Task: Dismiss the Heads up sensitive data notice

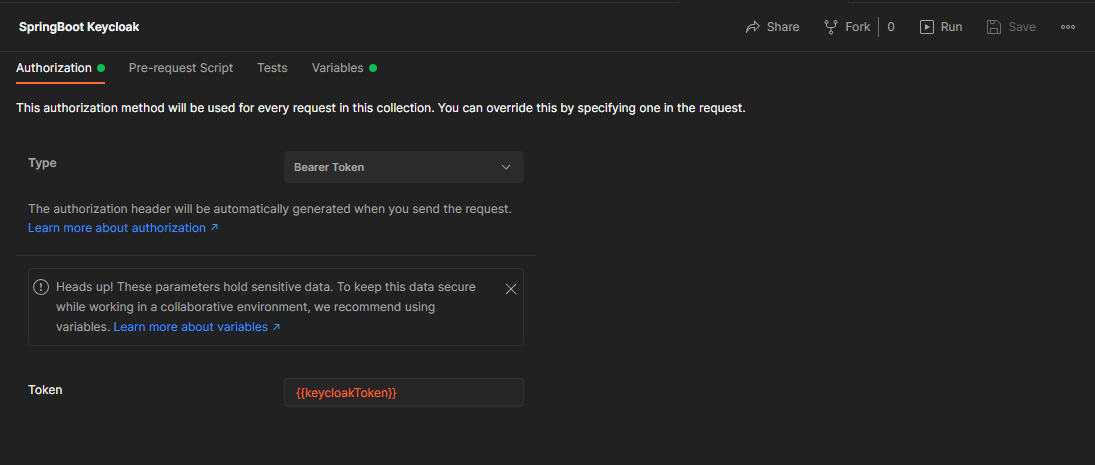Action: coord(511,289)
